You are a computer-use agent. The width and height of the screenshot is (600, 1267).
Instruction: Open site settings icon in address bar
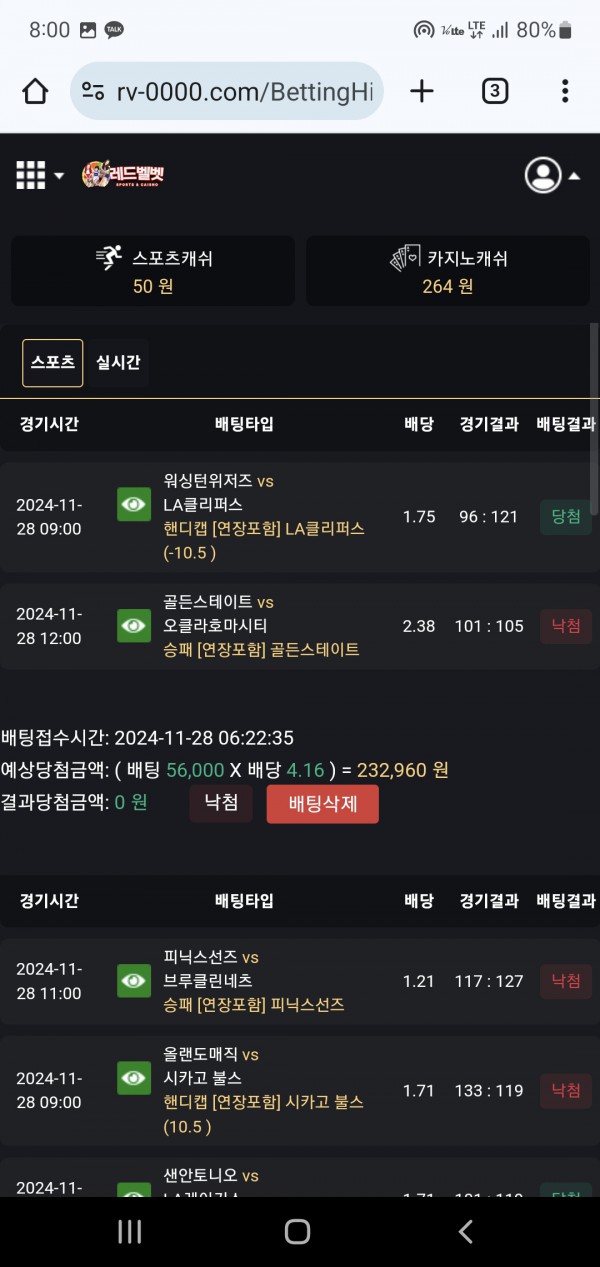pyautogui.click(x=93, y=92)
